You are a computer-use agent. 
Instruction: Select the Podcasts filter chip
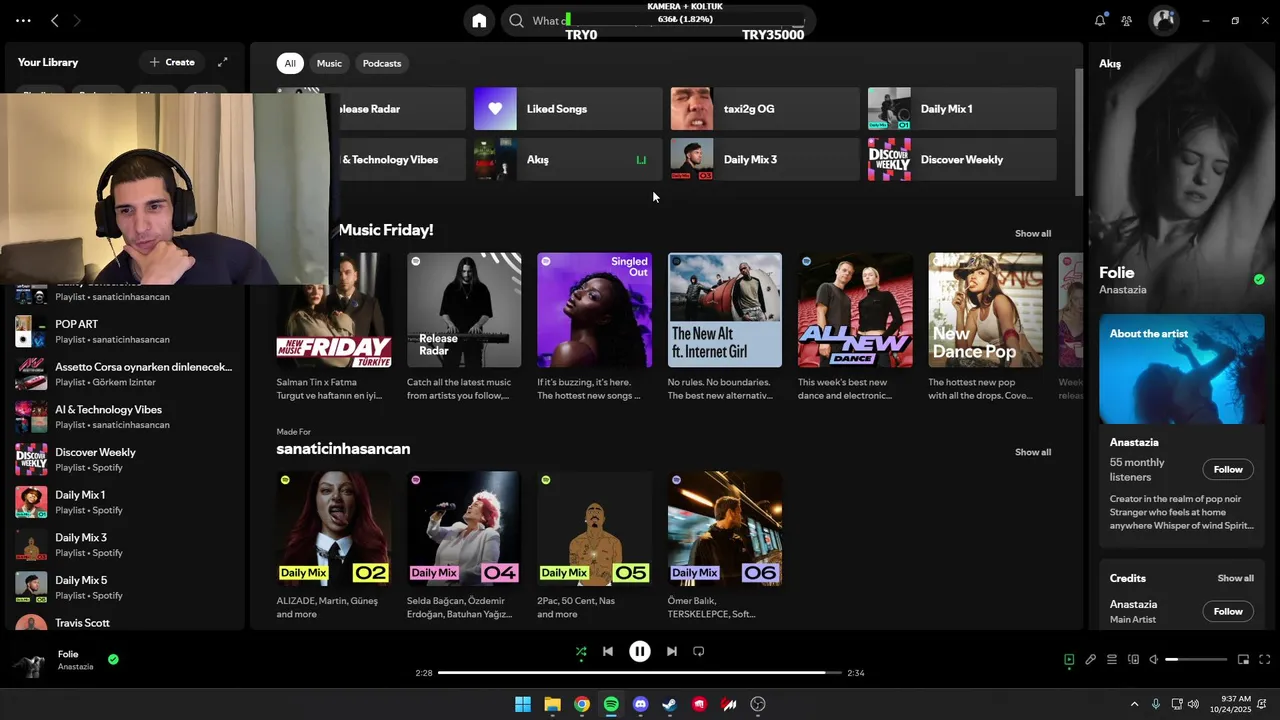pyautogui.click(x=382, y=63)
